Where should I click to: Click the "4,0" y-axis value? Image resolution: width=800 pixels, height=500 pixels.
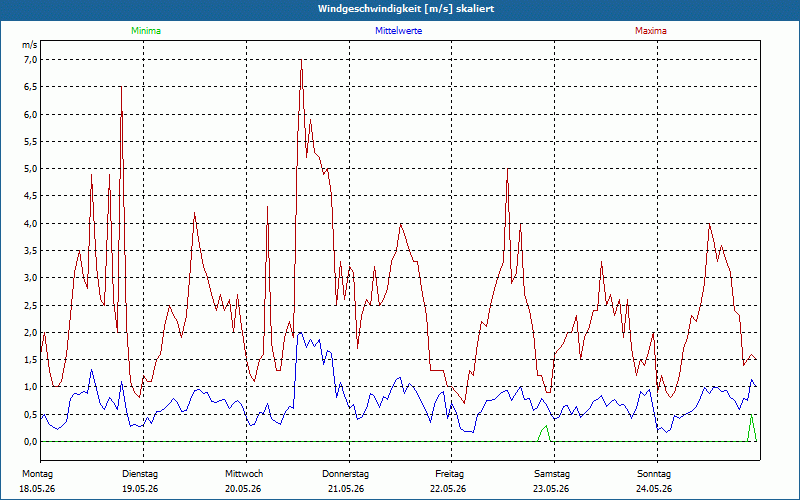(x=31, y=223)
